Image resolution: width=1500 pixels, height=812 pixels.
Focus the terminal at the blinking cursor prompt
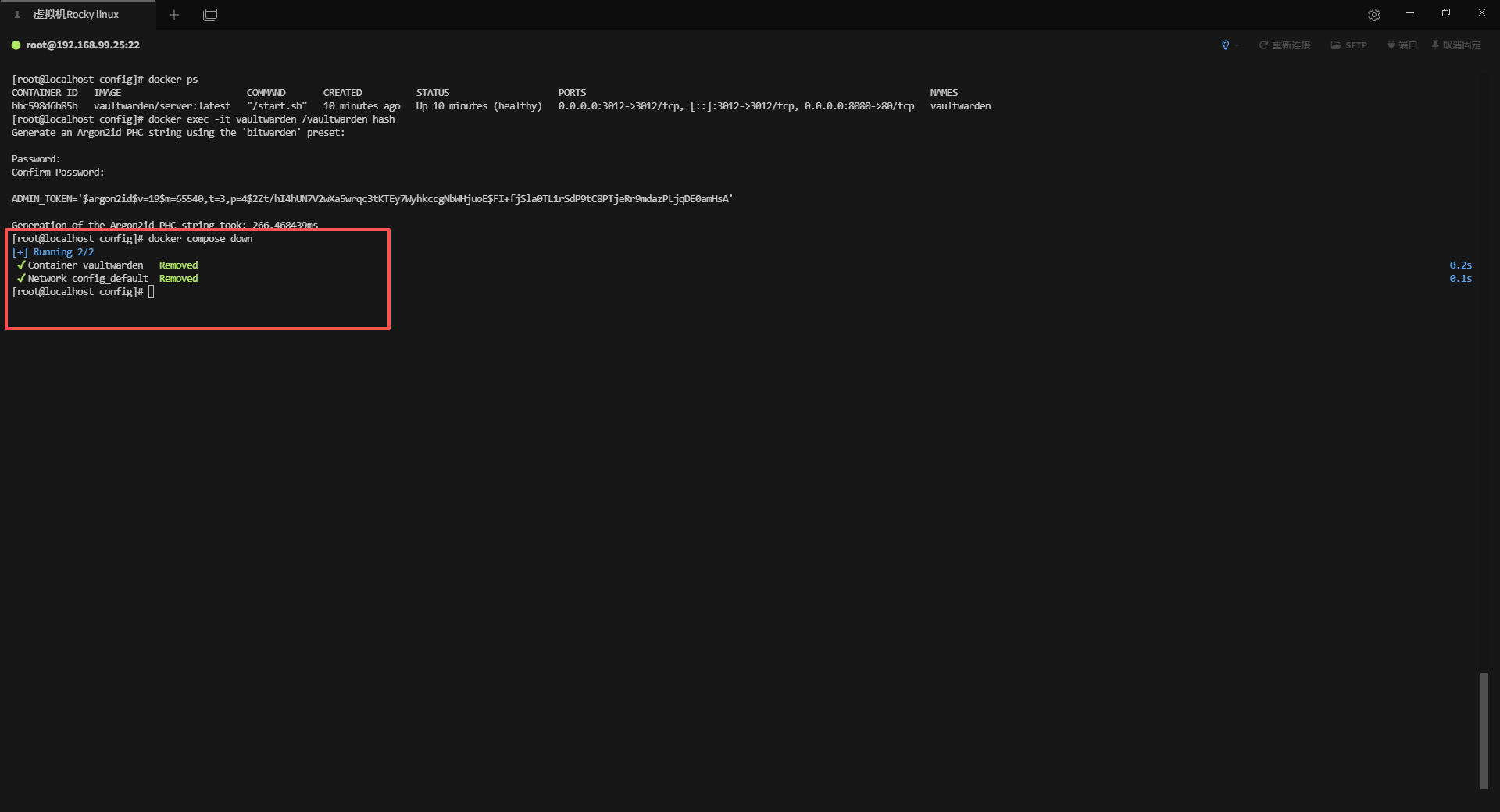pyautogui.click(x=152, y=292)
